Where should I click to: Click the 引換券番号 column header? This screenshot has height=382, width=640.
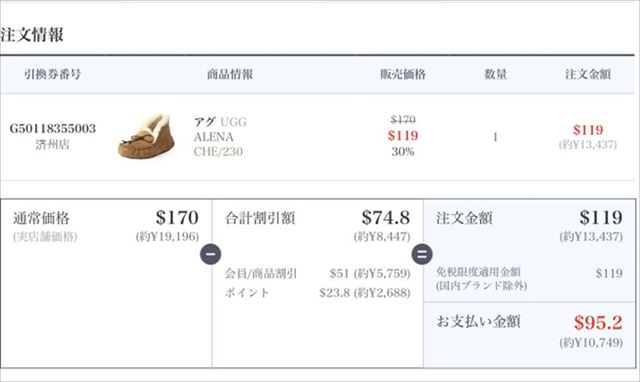click(53, 74)
